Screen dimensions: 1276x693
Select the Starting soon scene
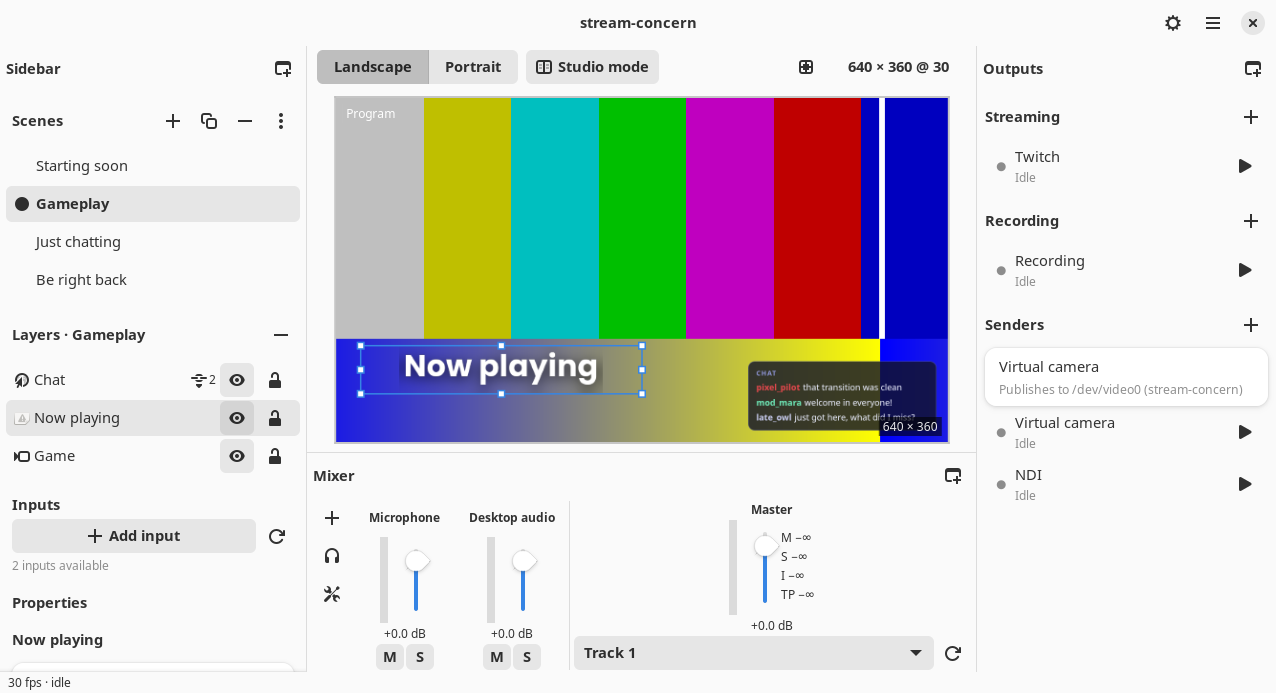(153, 166)
